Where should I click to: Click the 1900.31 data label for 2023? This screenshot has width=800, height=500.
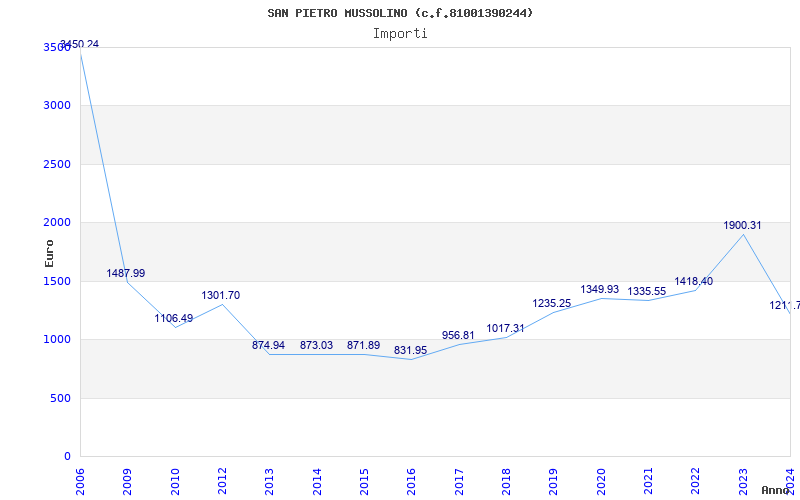[x=742, y=225]
